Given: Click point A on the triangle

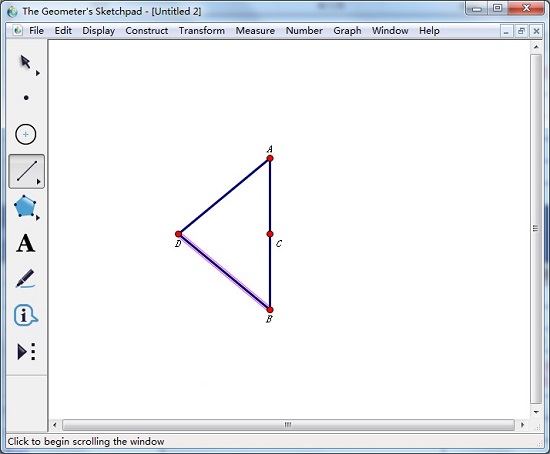Looking at the screenshot, I should coord(270,158).
